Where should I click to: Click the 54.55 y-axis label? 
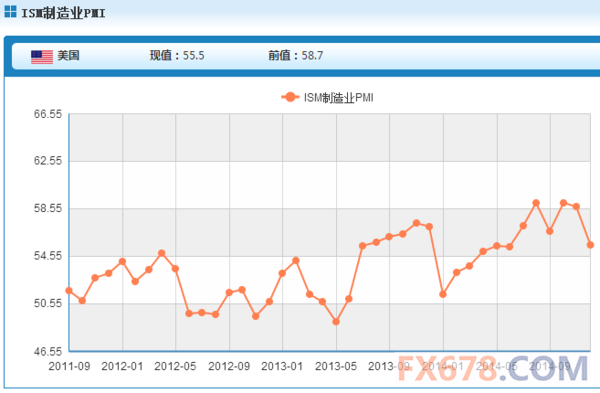coord(48,256)
